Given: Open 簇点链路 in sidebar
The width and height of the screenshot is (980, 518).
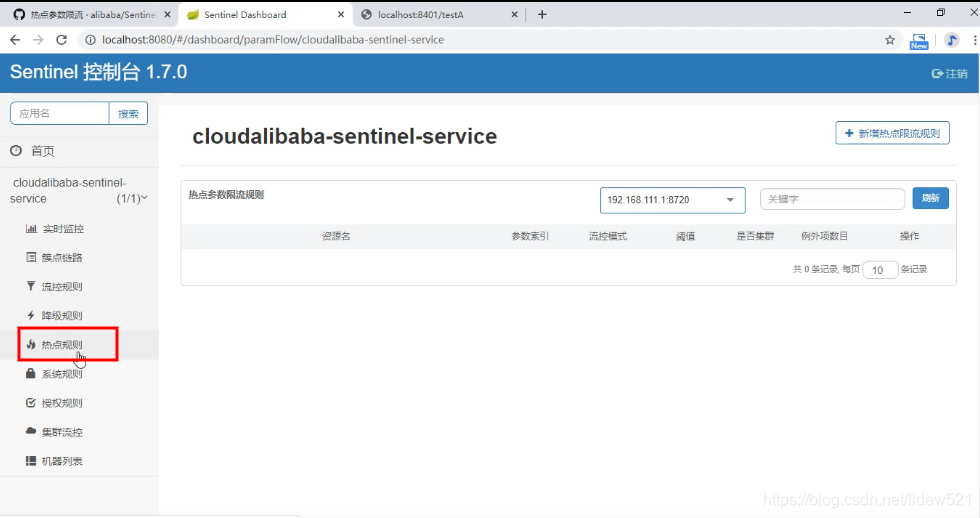Looking at the screenshot, I should (x=62, y=257).
